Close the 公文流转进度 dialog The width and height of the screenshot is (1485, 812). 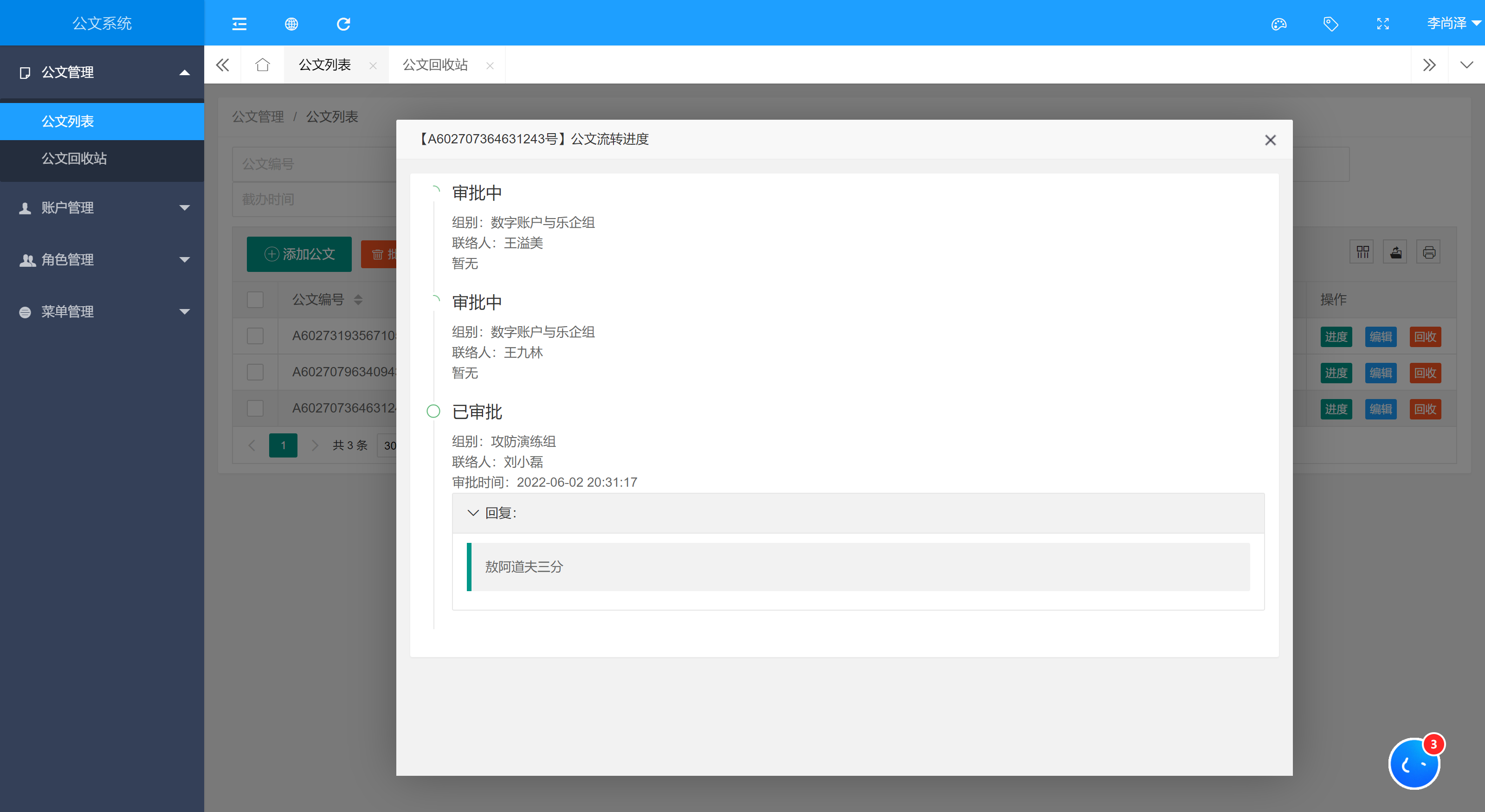(1270, 140)
